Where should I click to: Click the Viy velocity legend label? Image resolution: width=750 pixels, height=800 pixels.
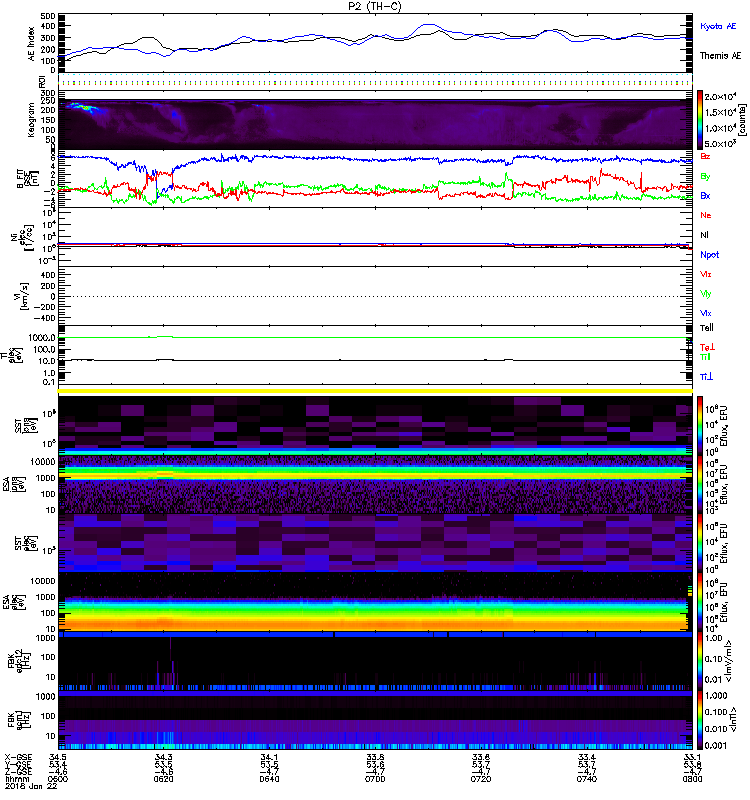tap(706, 293)
